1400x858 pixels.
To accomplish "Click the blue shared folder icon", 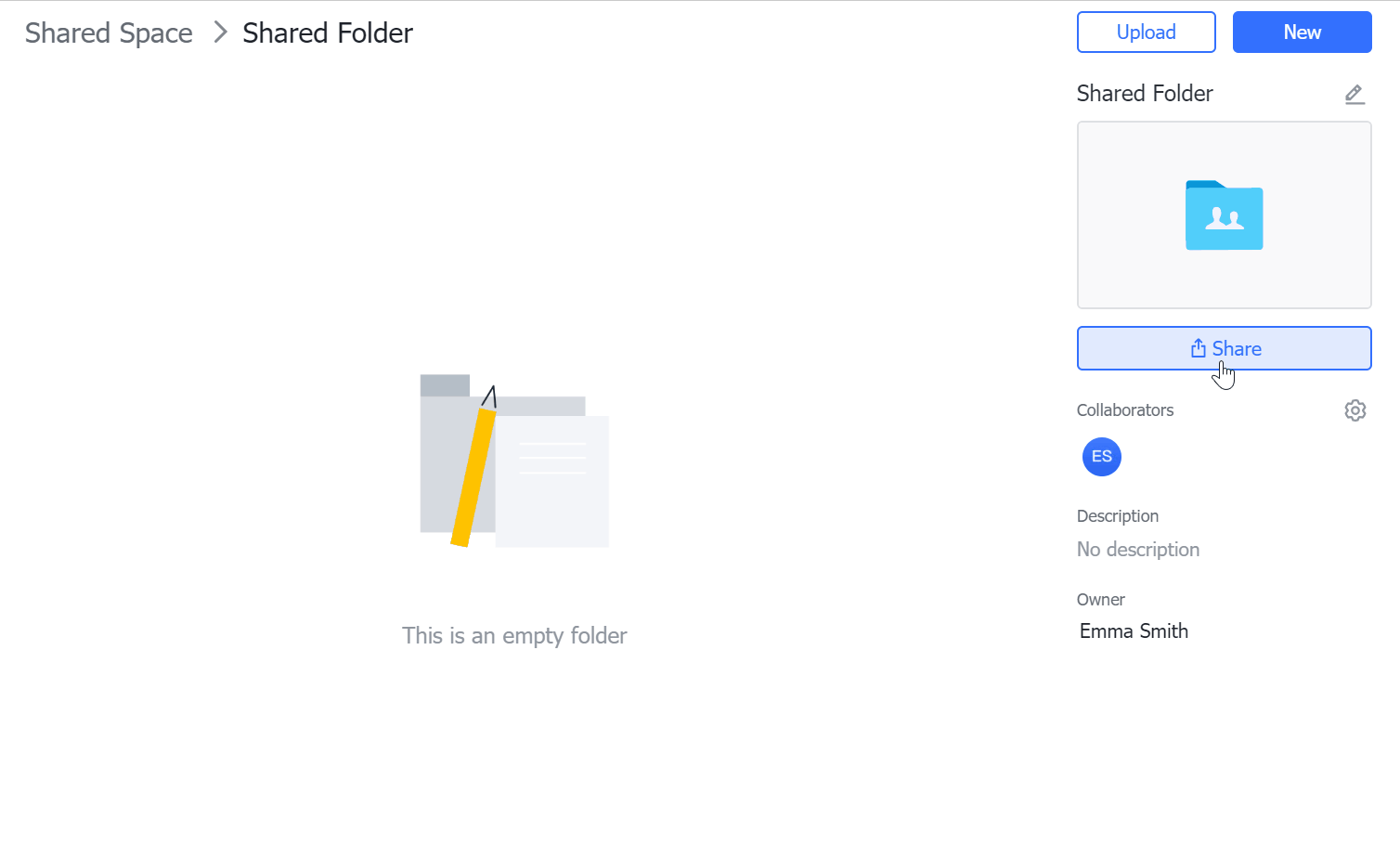I will 1224,215.
